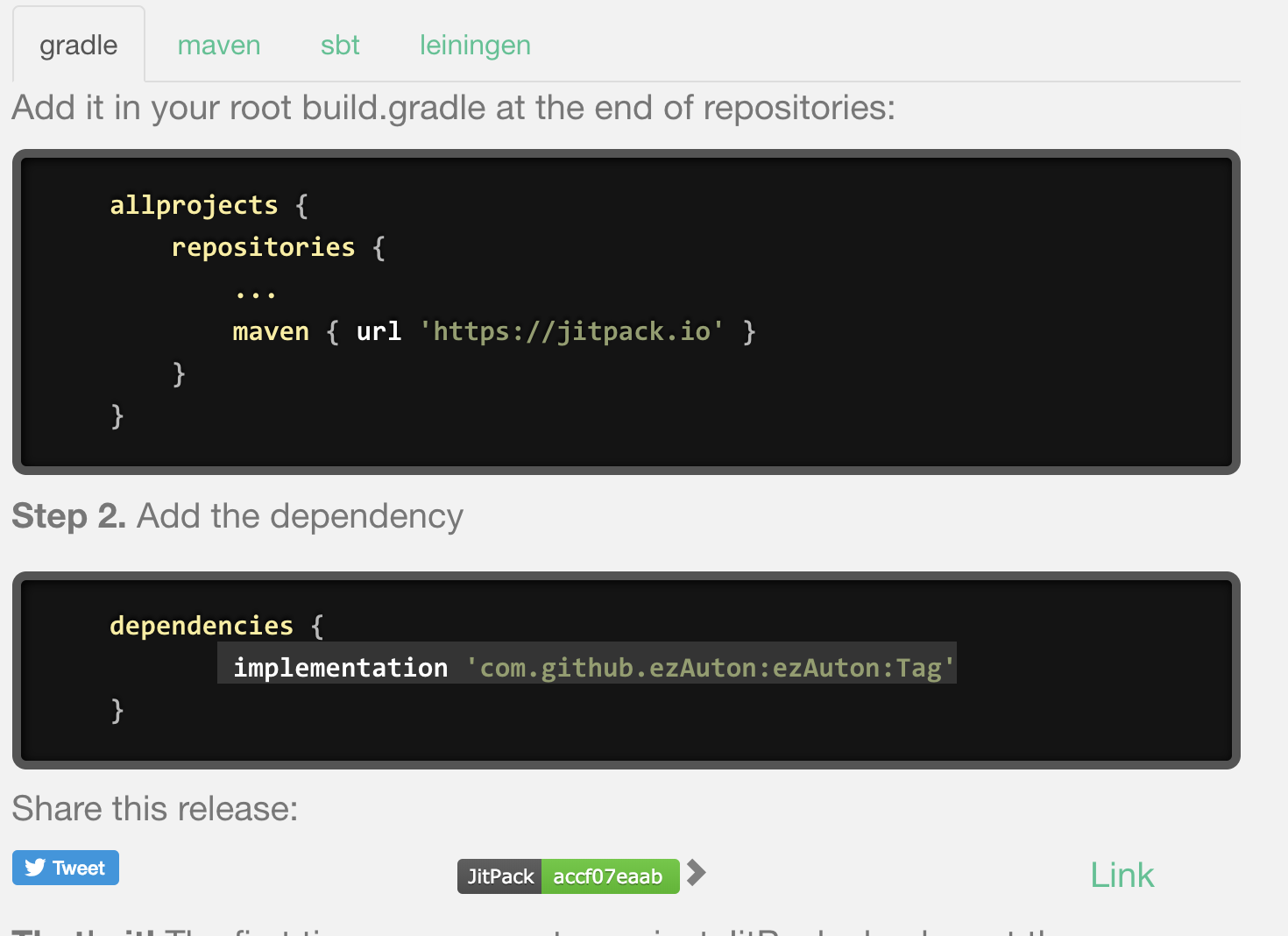The width and height of the screenshot is (1288, 936).
Task: Click the repositories code line
Action: 279,247
